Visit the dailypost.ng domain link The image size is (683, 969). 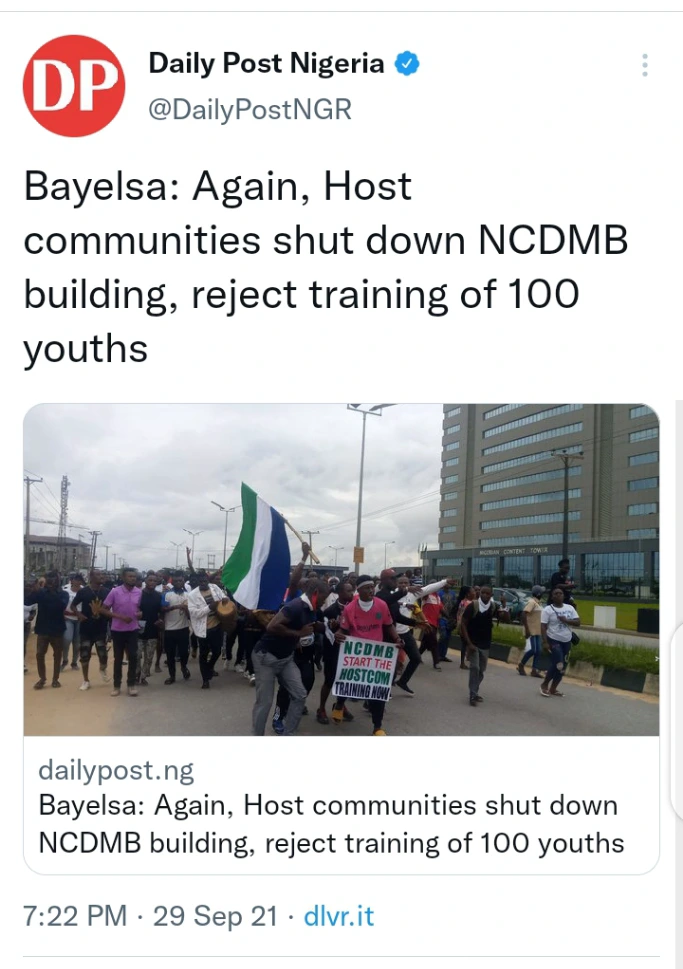tap(116, 770)
